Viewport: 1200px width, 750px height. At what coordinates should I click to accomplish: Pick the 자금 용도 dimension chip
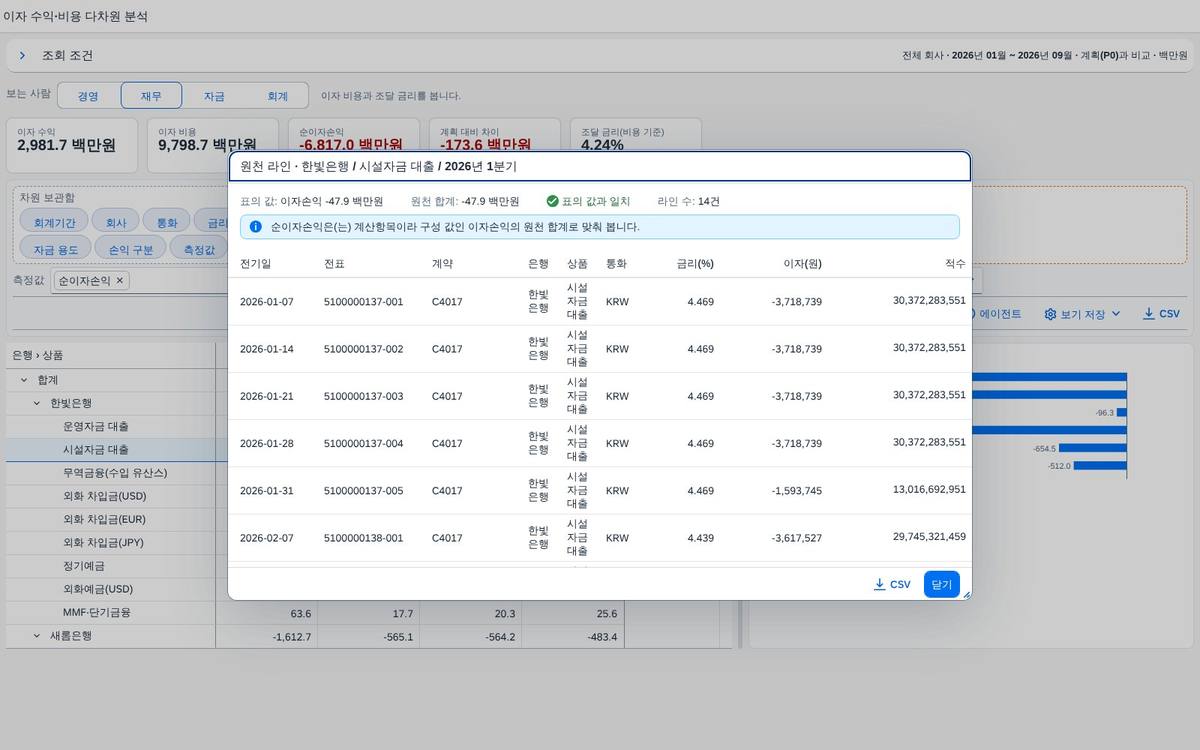(56, 249)
